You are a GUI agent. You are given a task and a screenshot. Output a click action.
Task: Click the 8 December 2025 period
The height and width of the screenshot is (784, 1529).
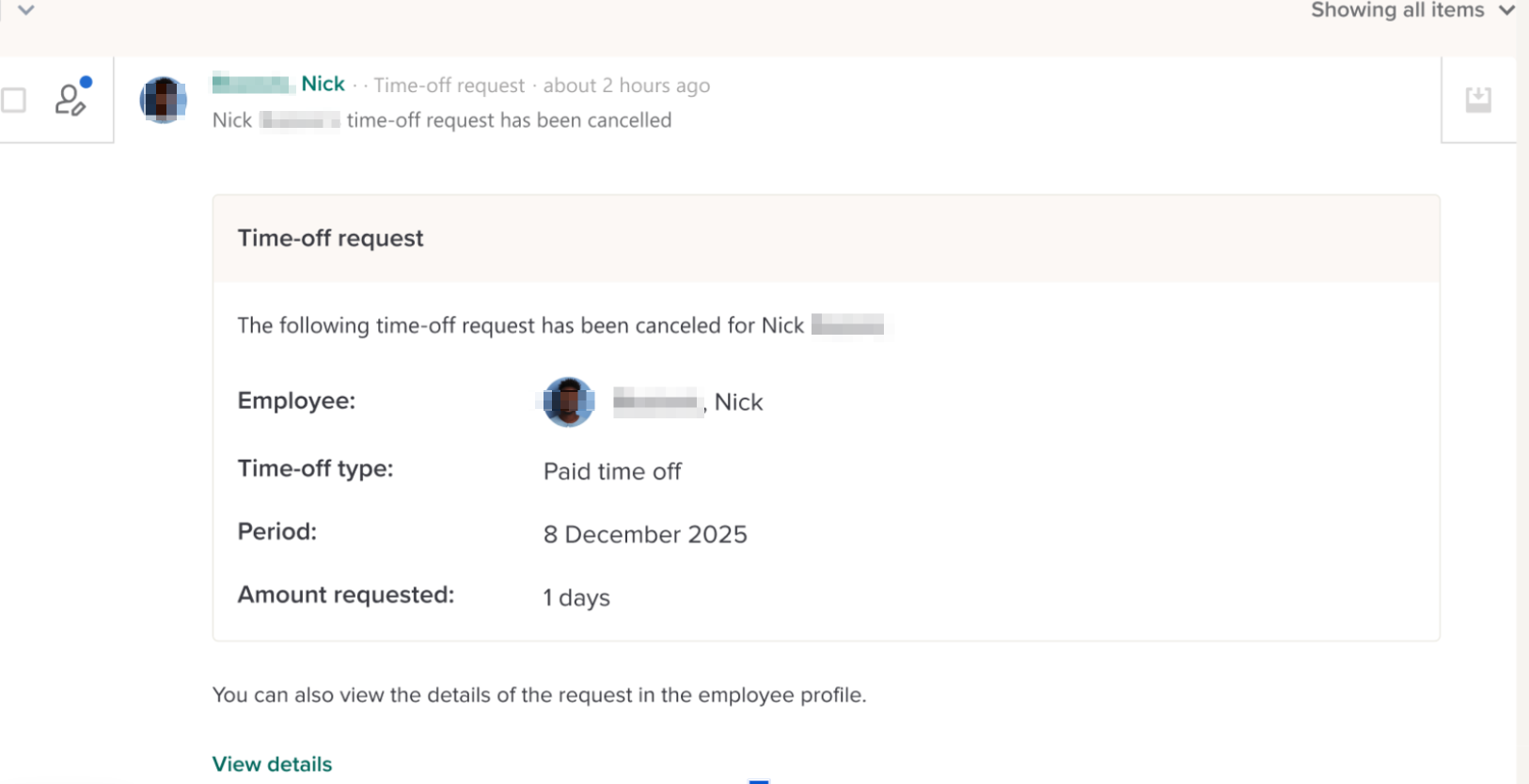coord(645,534)
